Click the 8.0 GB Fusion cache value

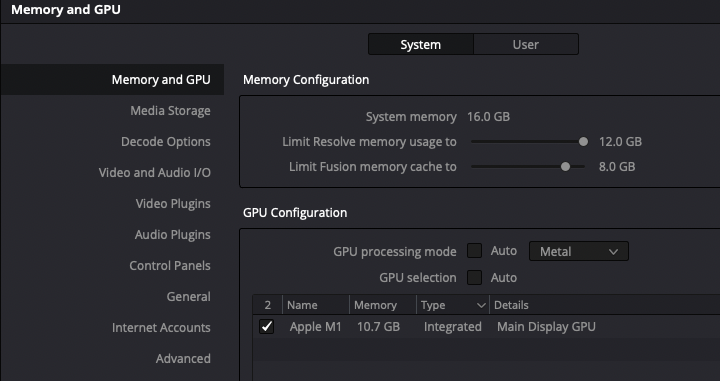tap(617, 167)
